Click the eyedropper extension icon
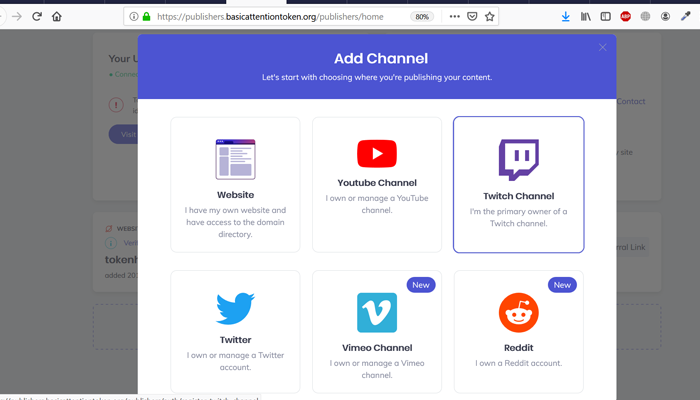The image size is (700, 400). 685,17
